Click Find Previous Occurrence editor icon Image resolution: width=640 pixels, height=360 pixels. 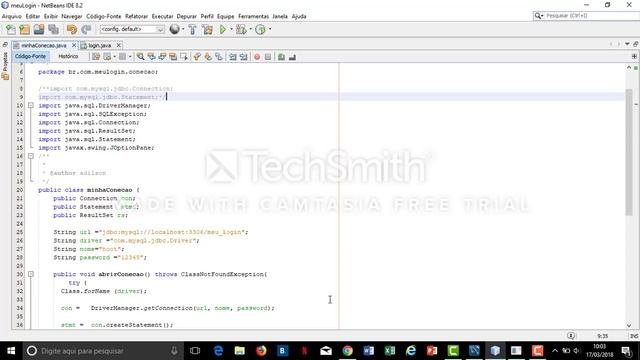[x=151, y=57]
